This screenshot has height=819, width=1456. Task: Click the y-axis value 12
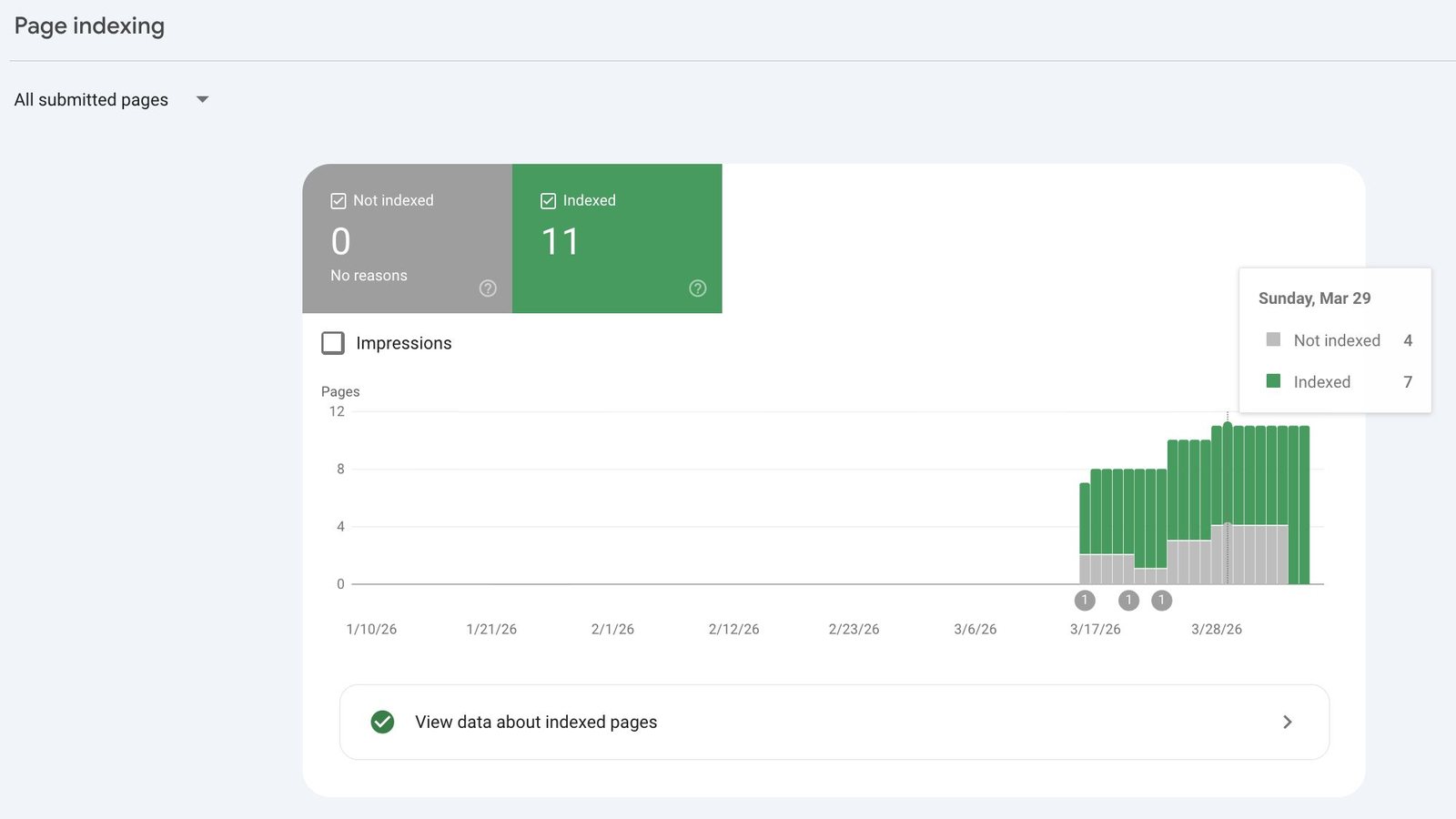[x=337, y=411]
